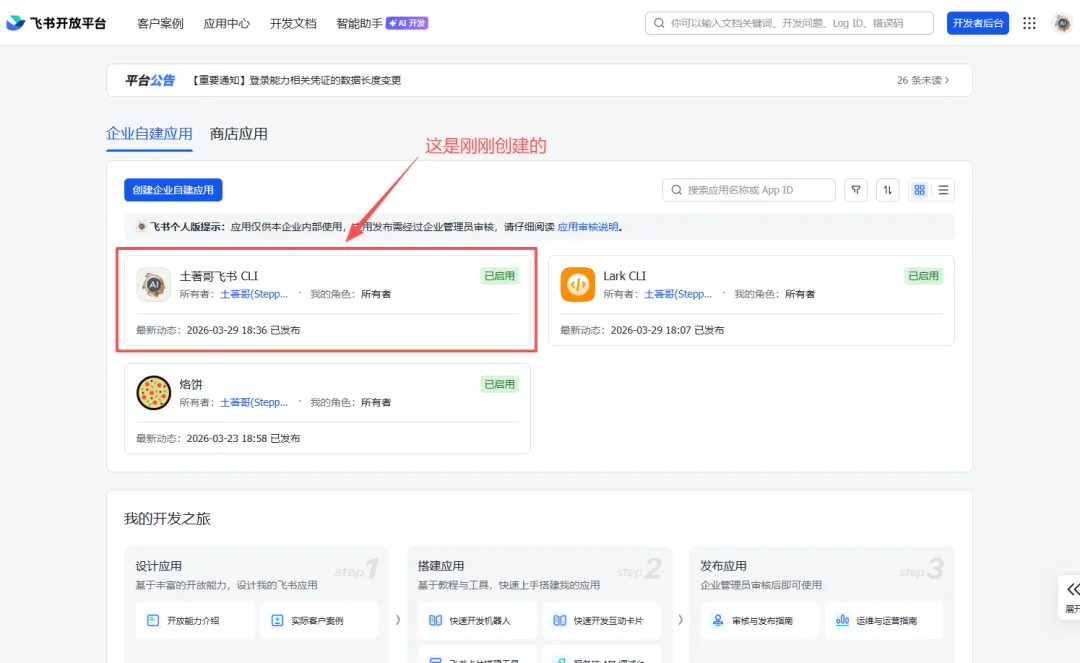Open 客户案例 menu
Image resolution: width=1080 pixels, height=663 pixels.
[160, 23]
